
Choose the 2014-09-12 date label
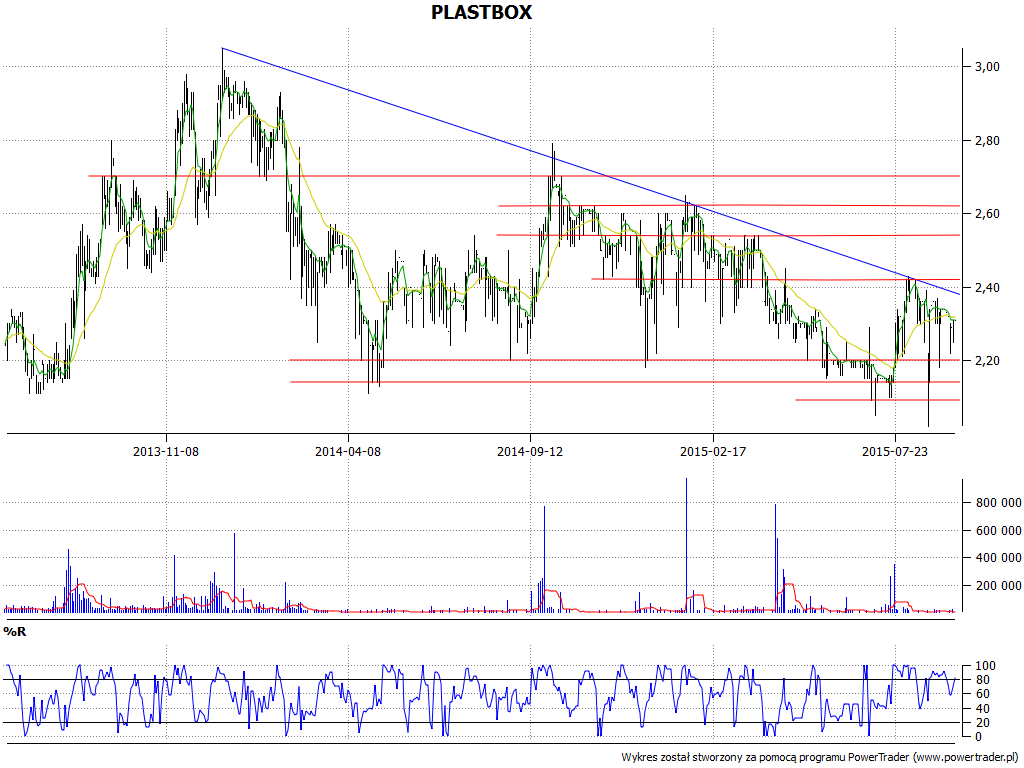(x=530, y=451)
